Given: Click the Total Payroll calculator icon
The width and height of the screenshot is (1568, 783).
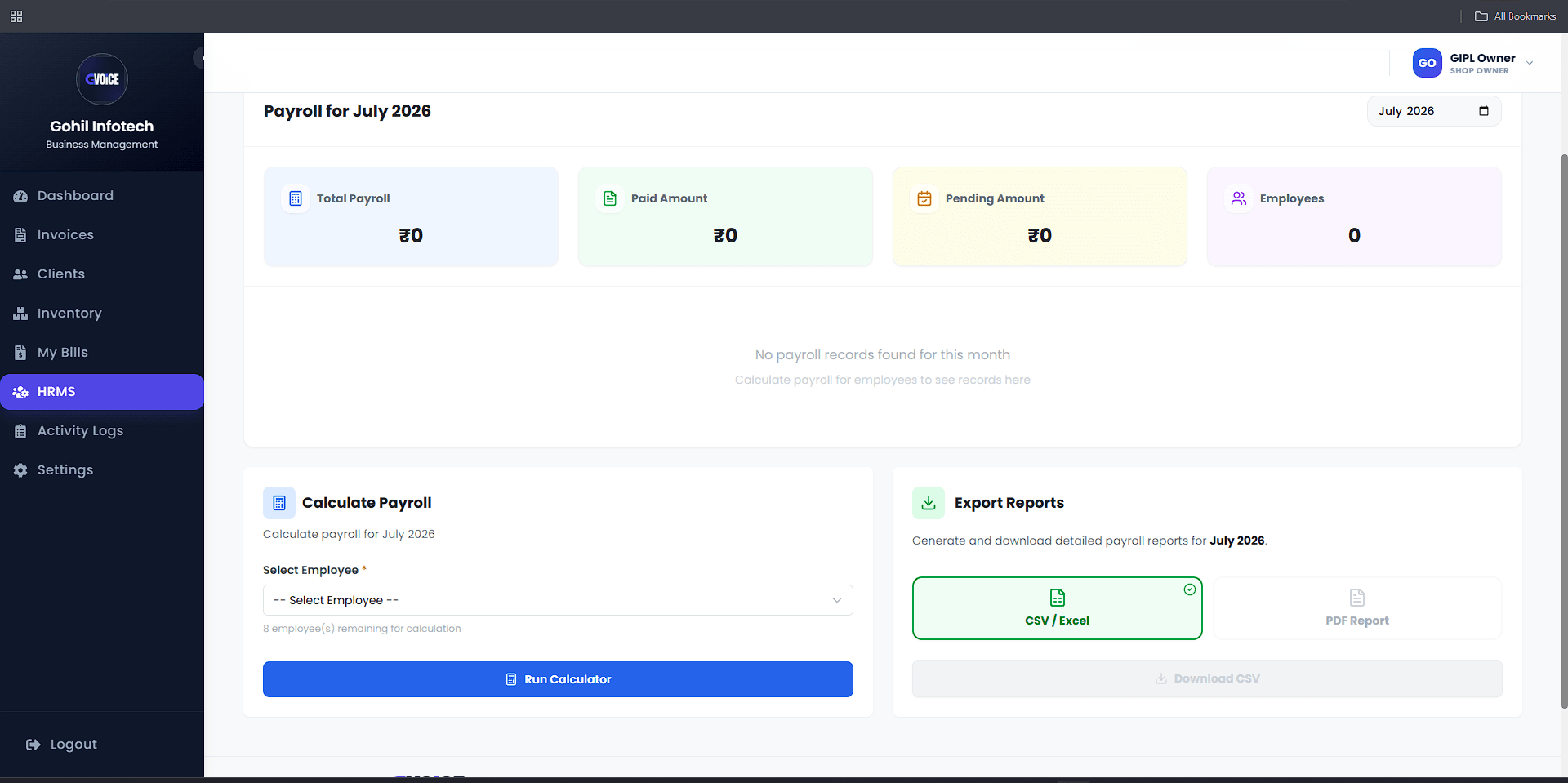Looking at the screenshot, I should tap(296, 198).
